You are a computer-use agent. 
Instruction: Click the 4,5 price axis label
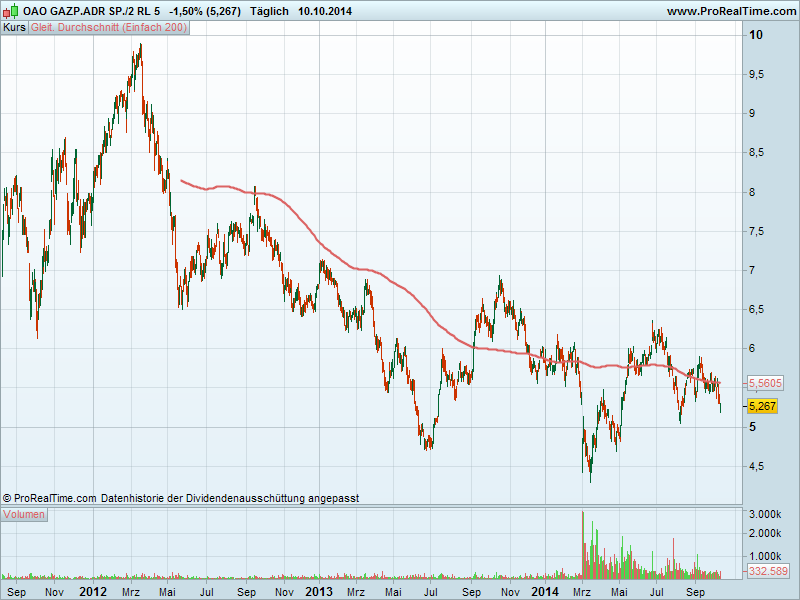pyautogui.click(x=756, y=466)
